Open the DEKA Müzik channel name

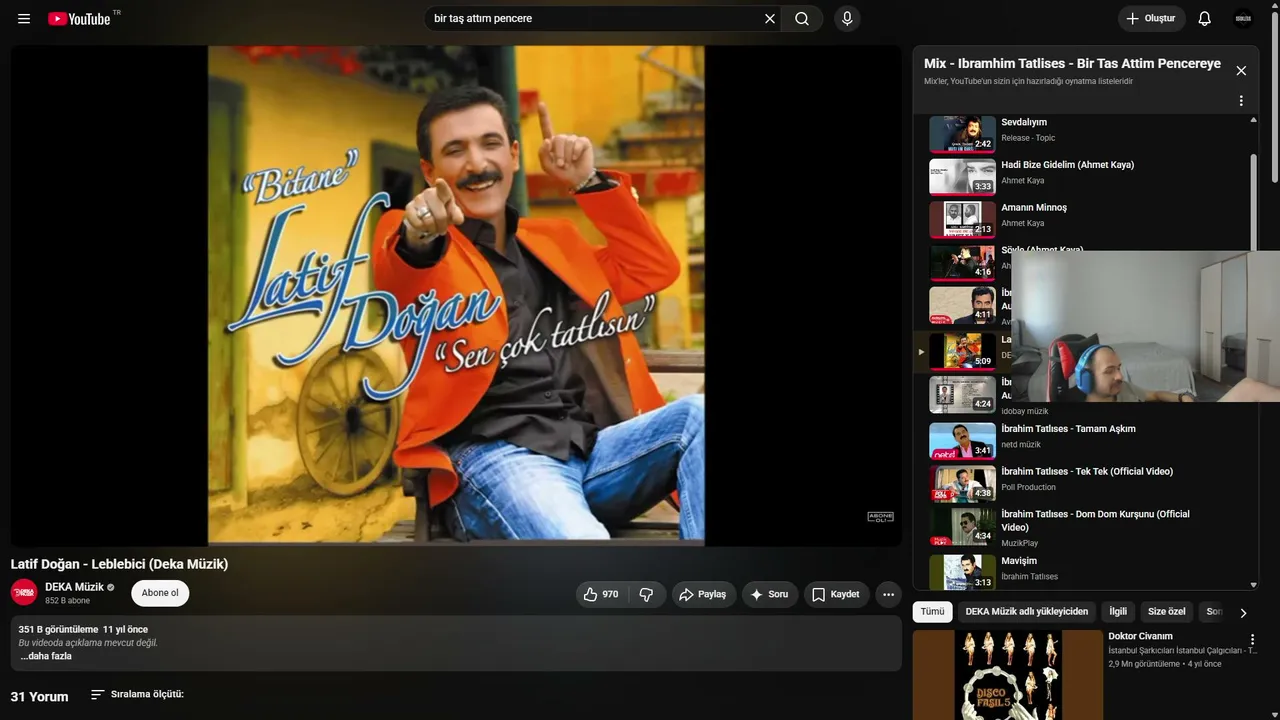coord(74,587)
